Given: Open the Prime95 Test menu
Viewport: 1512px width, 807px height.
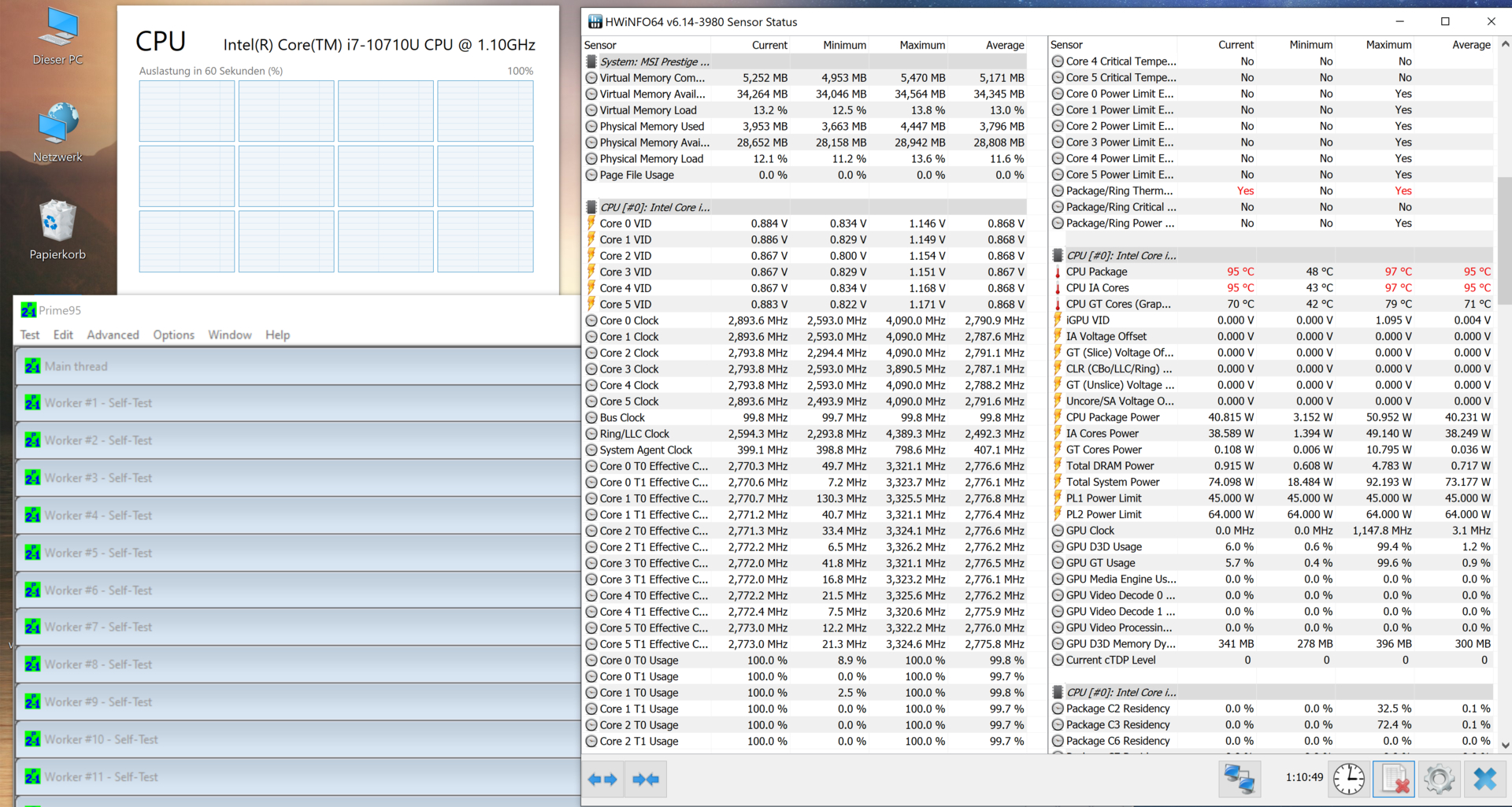Looking at the screenshot, I should pyautogui.click(x=30, y=335).
